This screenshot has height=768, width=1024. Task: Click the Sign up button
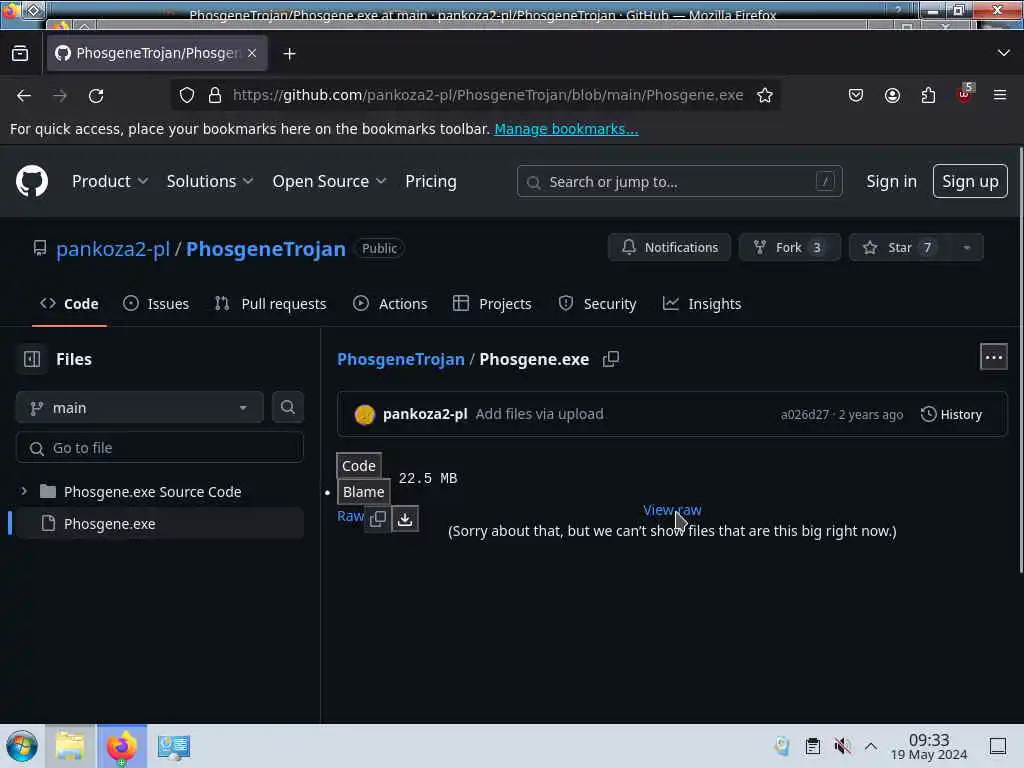970,182
